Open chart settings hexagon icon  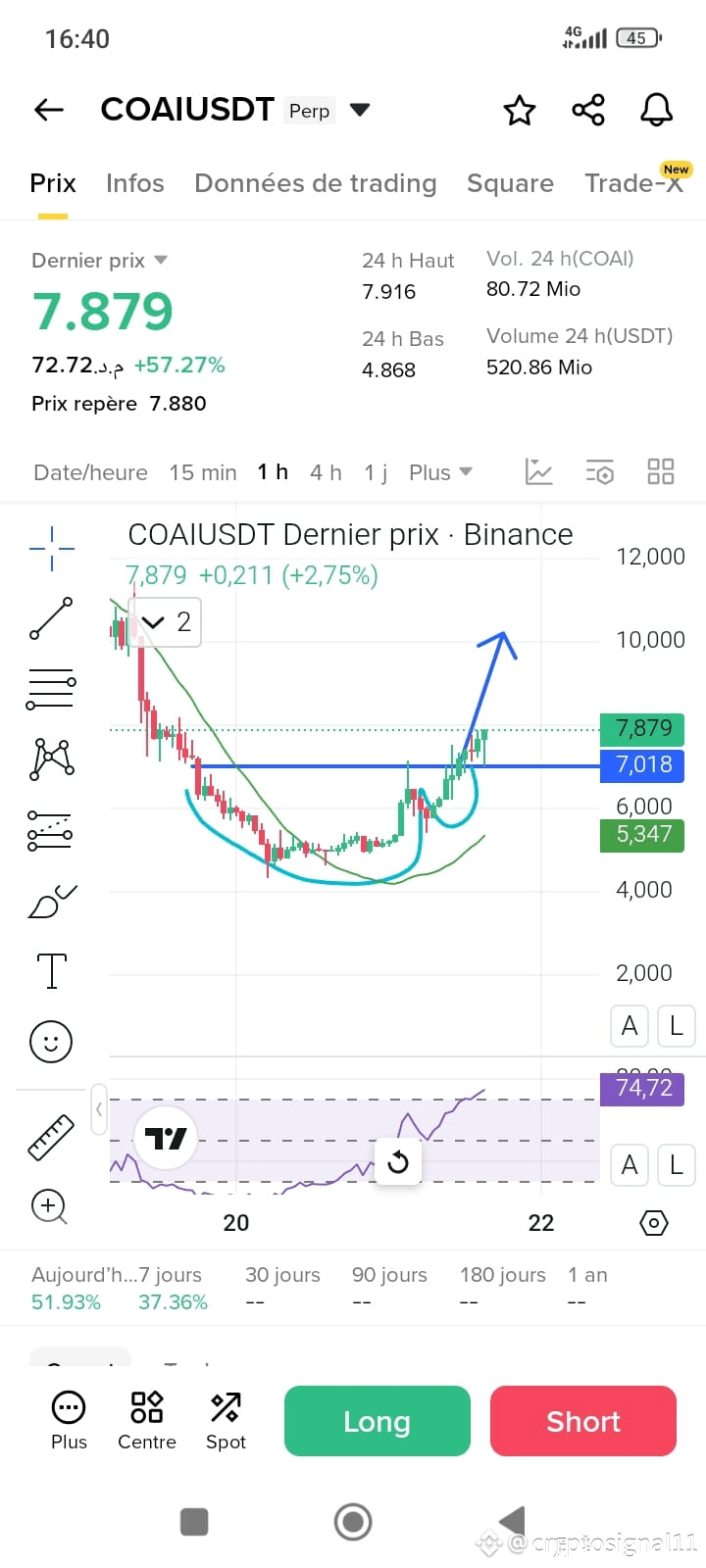pyautogui.click(x=654, y=1223)
